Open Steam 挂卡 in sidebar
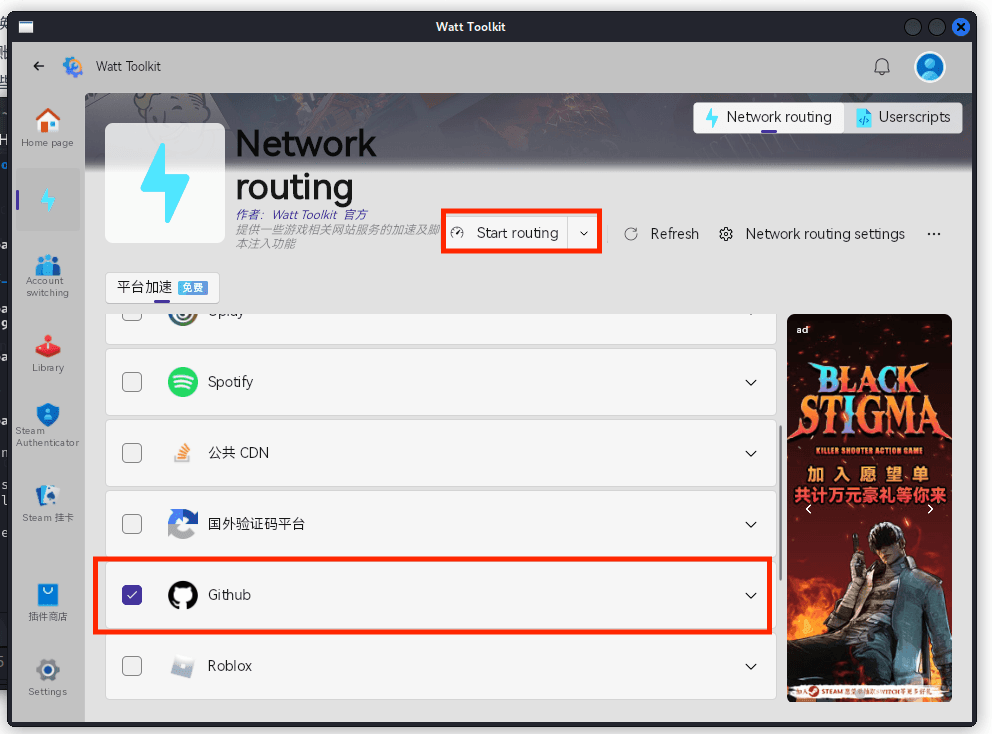 47,504
